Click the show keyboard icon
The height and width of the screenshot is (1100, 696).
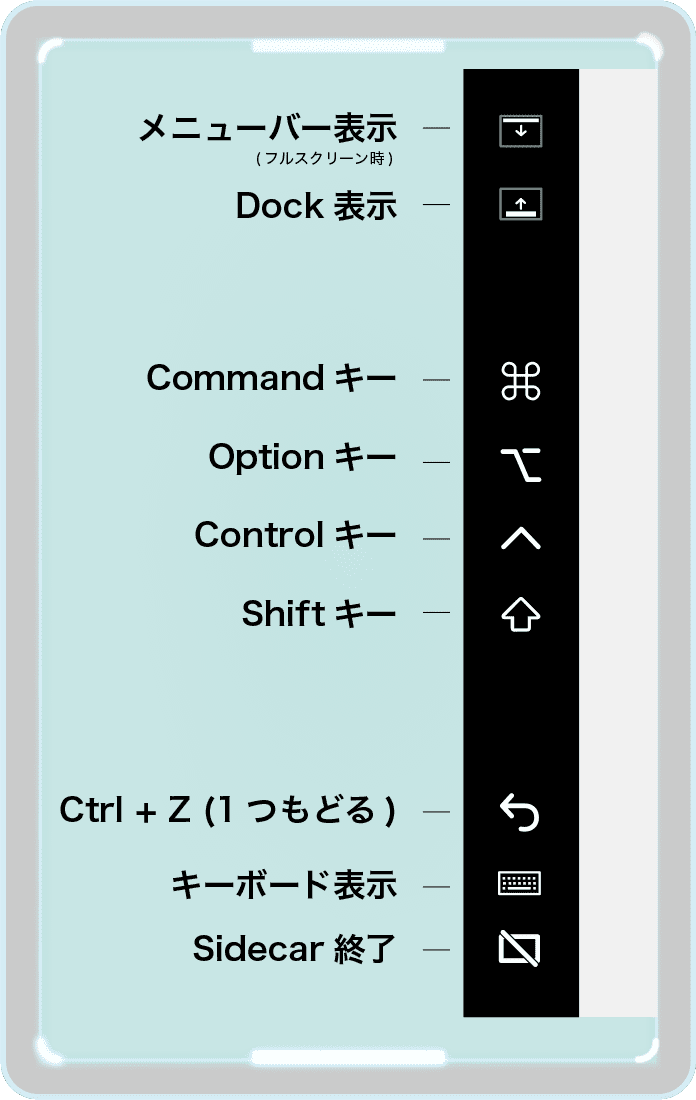coord(519,883)
